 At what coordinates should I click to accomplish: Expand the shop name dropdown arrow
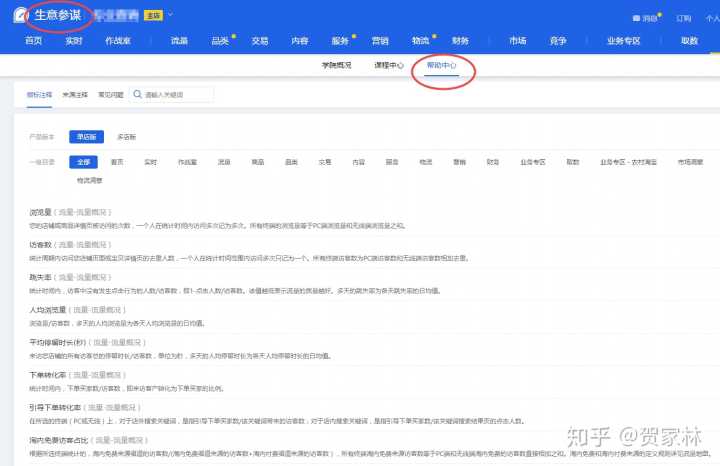pos(171,15)
